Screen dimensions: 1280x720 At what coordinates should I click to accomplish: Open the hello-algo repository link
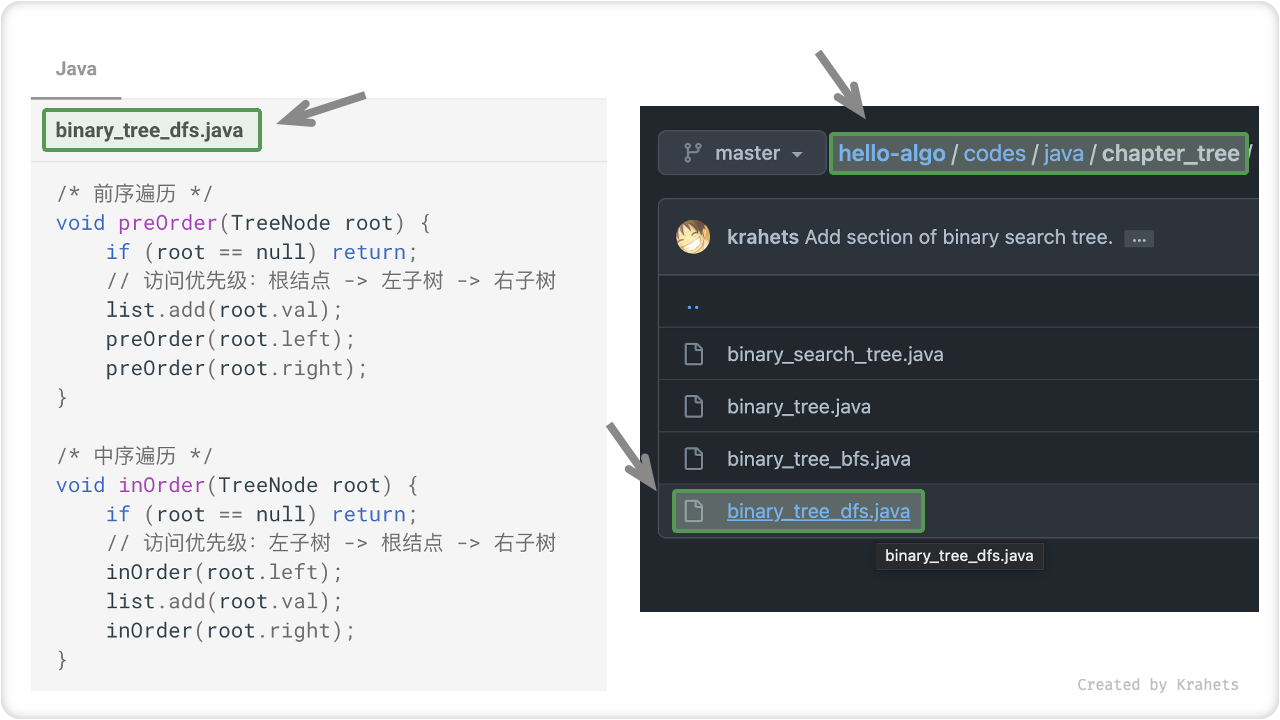click(893, 153)
